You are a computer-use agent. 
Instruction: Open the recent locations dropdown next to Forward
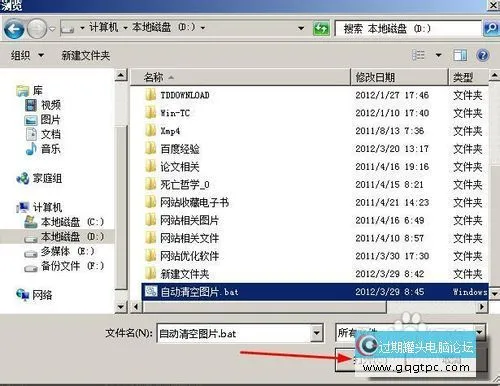52,29
